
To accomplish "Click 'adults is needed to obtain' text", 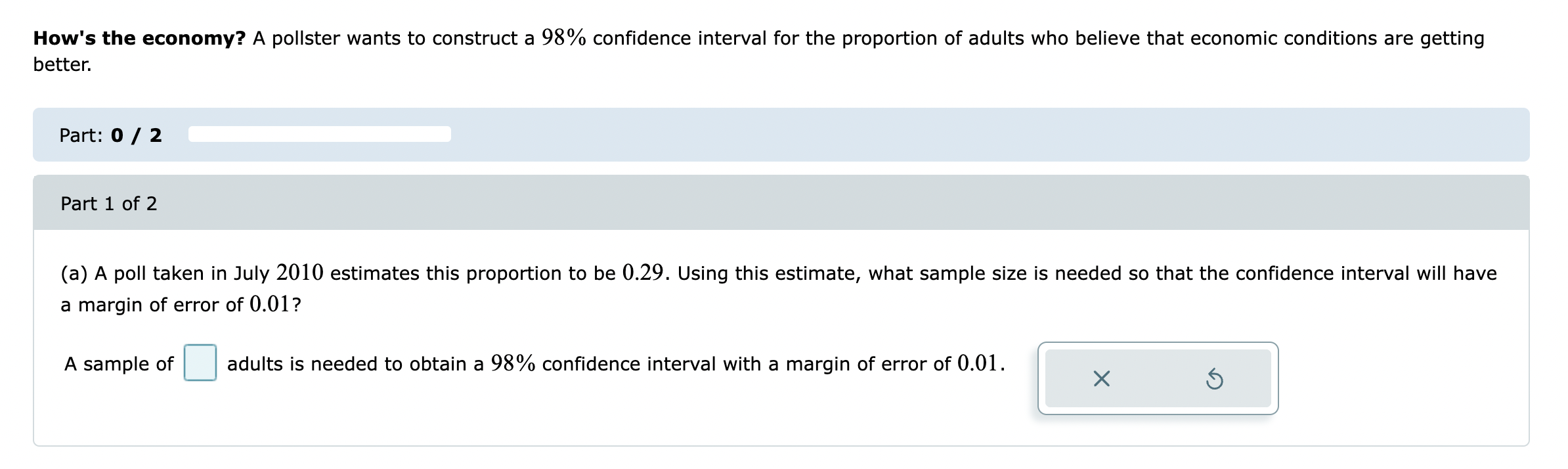I will (347, 364).
